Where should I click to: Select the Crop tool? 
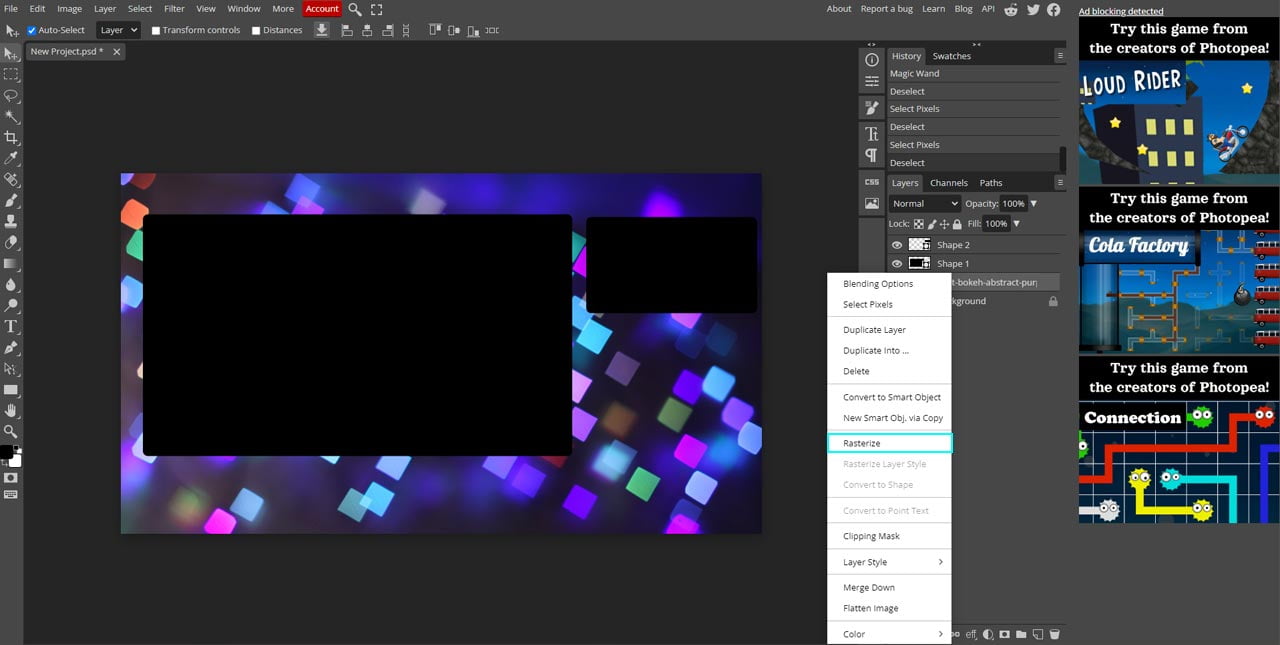point(12,138)
